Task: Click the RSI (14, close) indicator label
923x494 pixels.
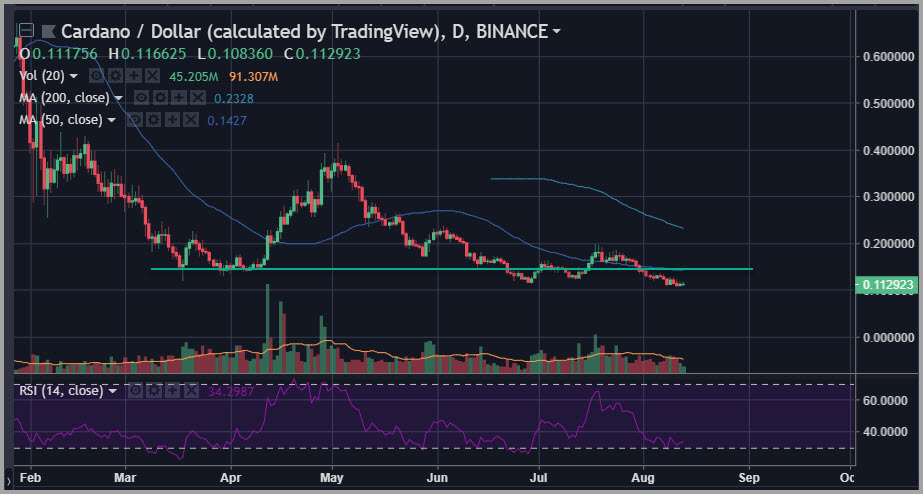Action: (x=61, y=390)
